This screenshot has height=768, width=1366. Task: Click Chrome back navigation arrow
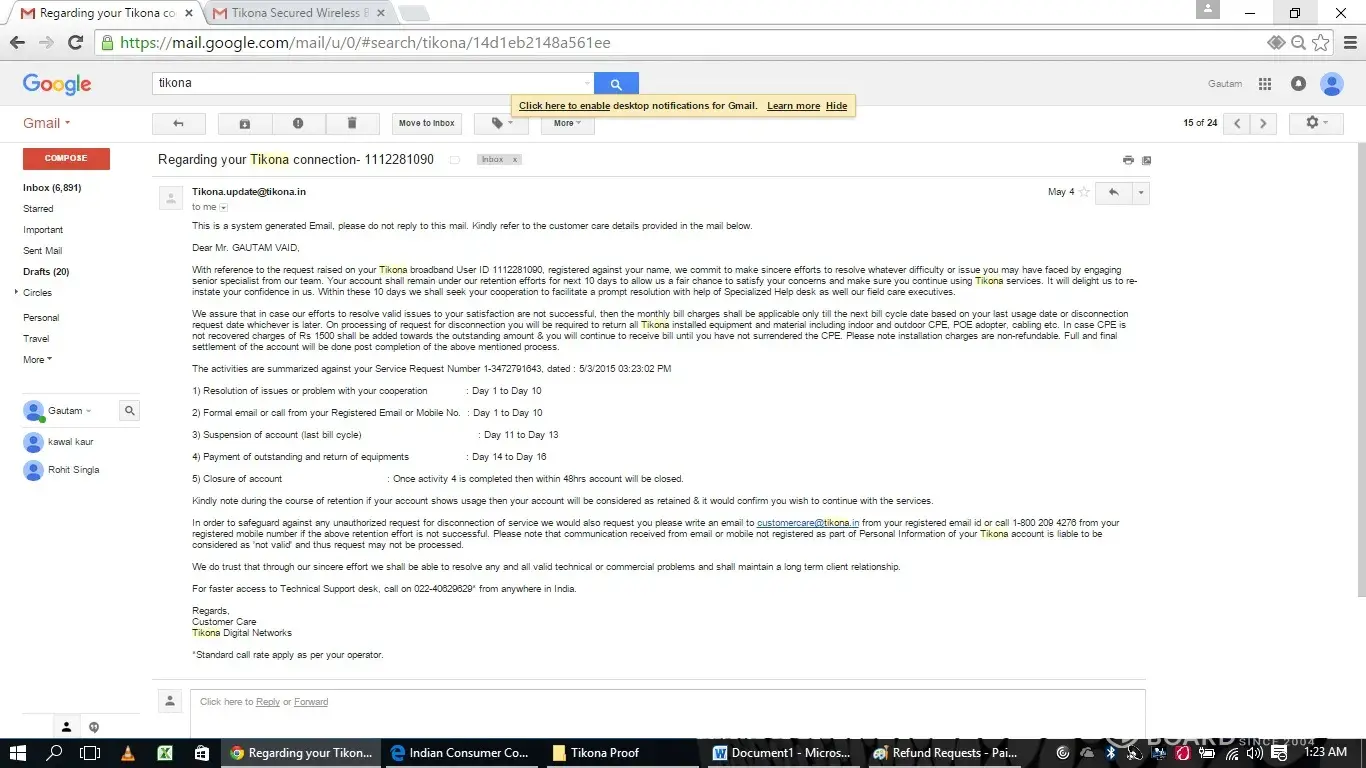pos(17,43)
